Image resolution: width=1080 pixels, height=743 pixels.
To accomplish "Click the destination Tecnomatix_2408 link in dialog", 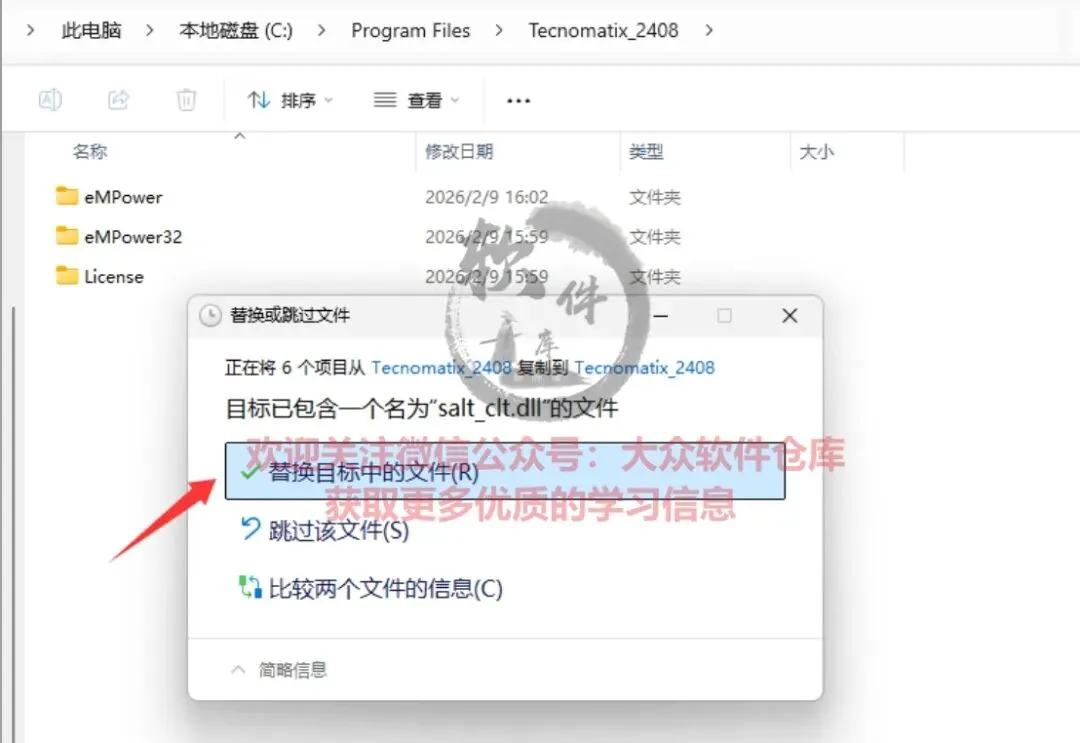I will [x=645, y=368].
